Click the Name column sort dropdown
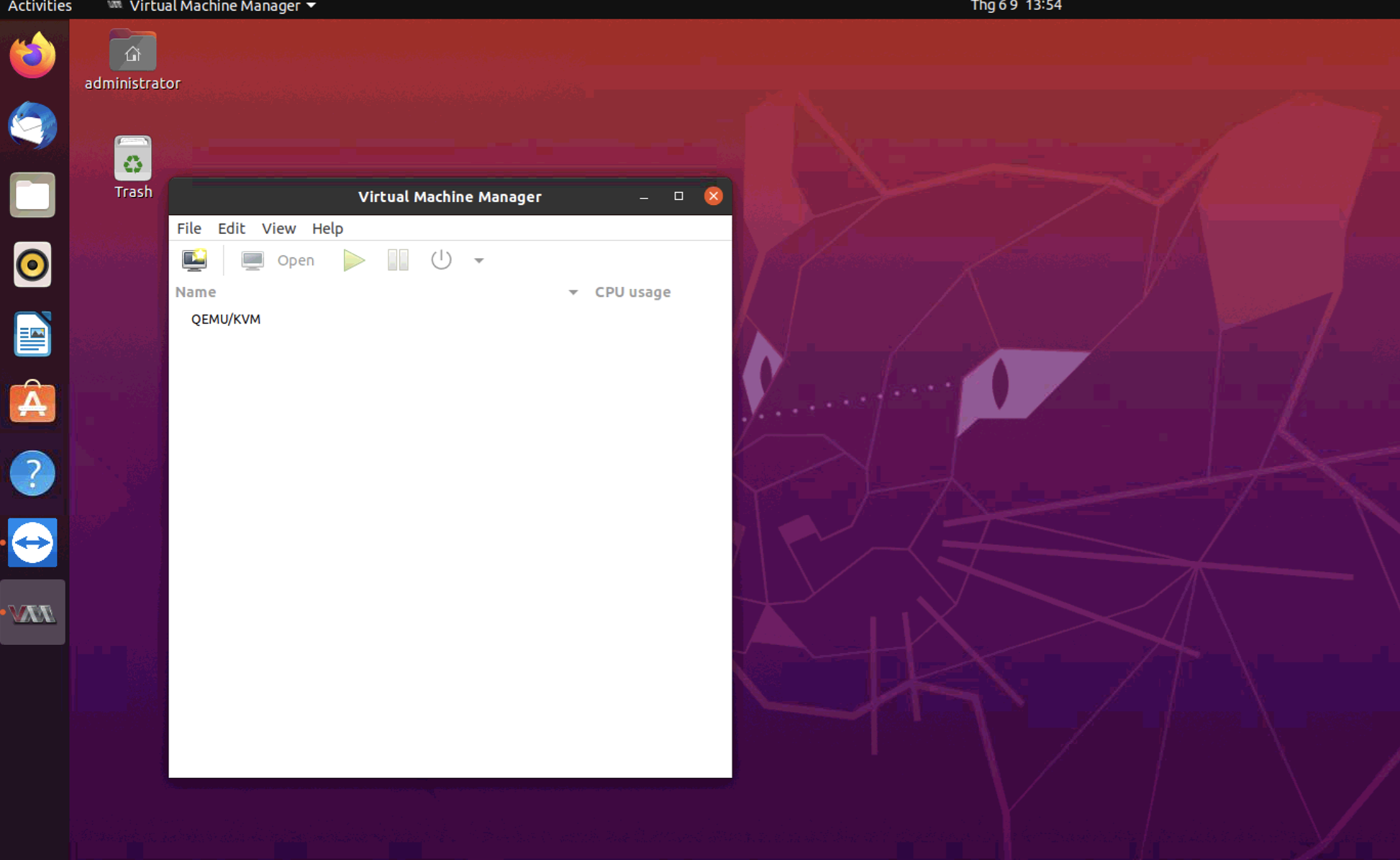 pos(571,292)
